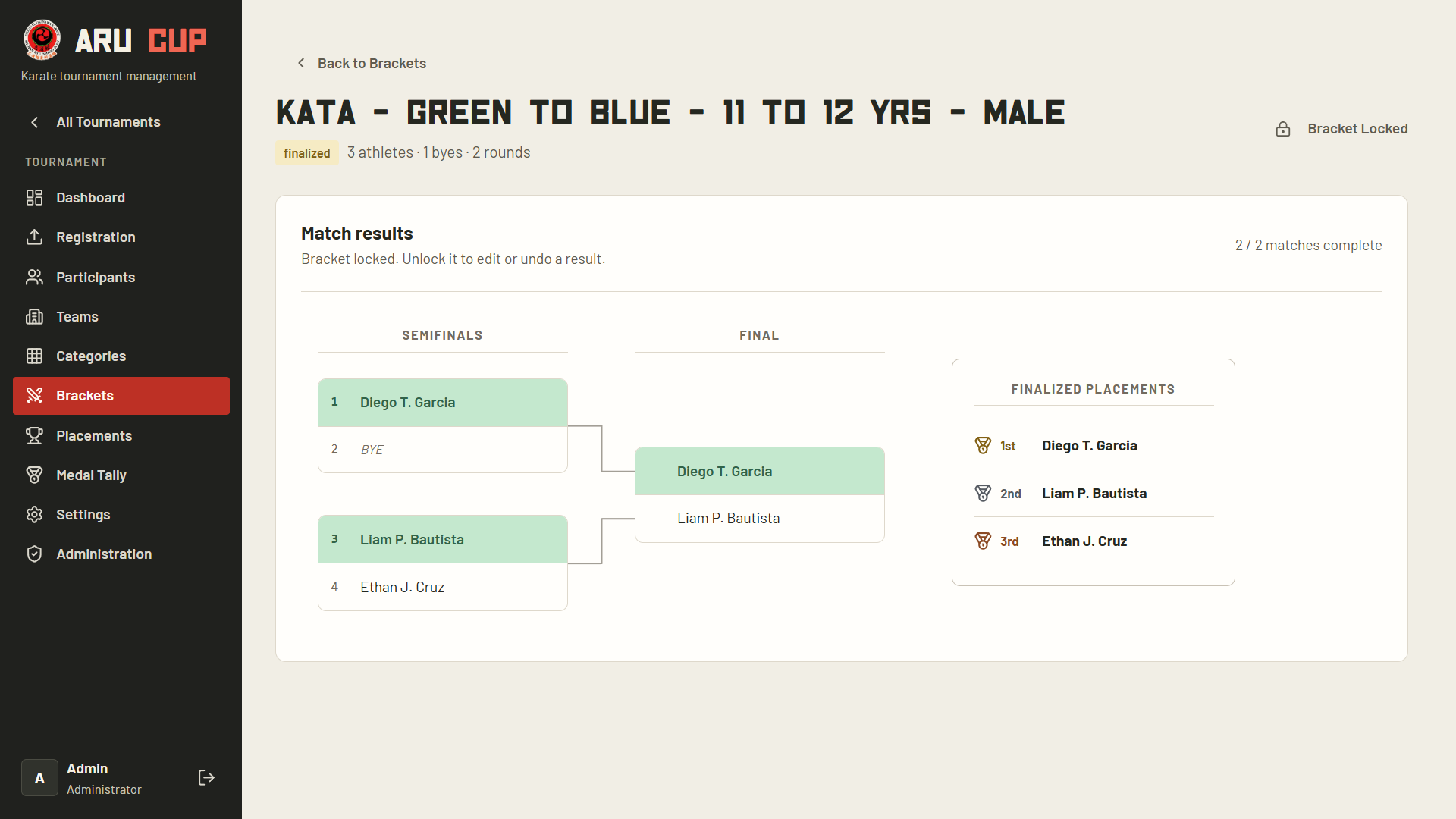
Task: Click the Settings gear icon
Action: click(x=34, y=515)
